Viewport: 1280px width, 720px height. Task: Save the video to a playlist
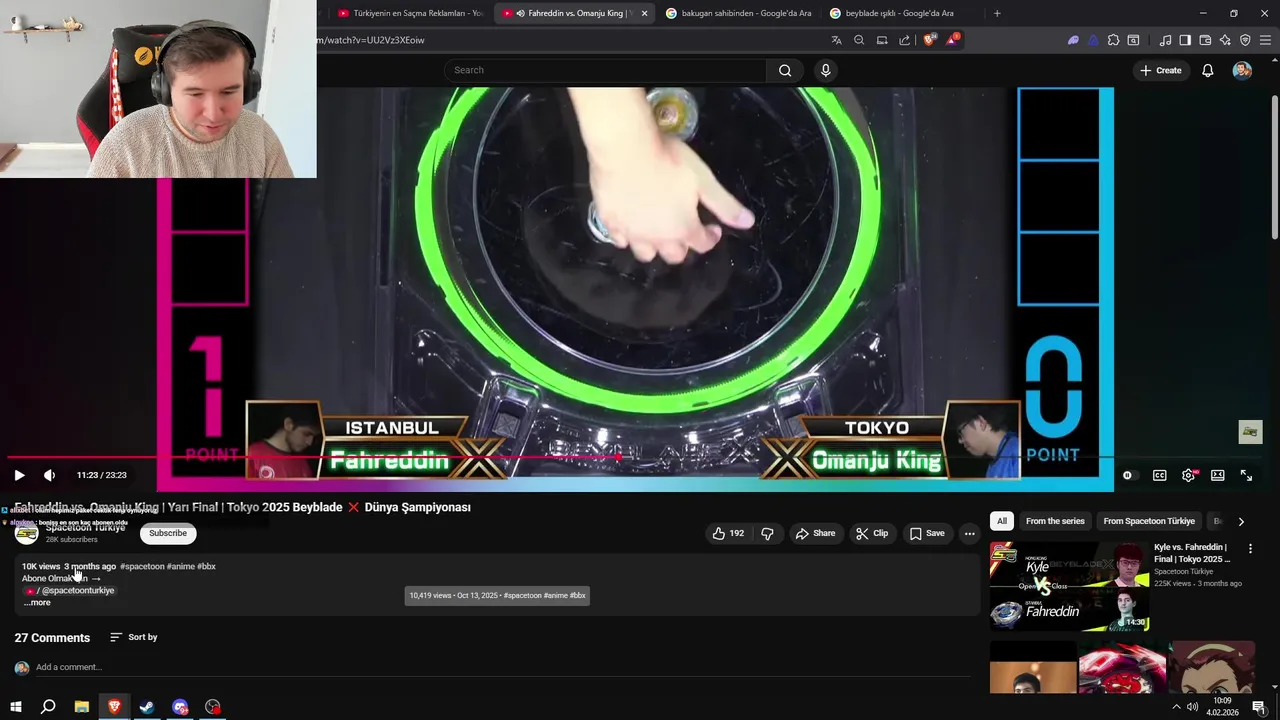pyautogui.click(x=927, y=533)
